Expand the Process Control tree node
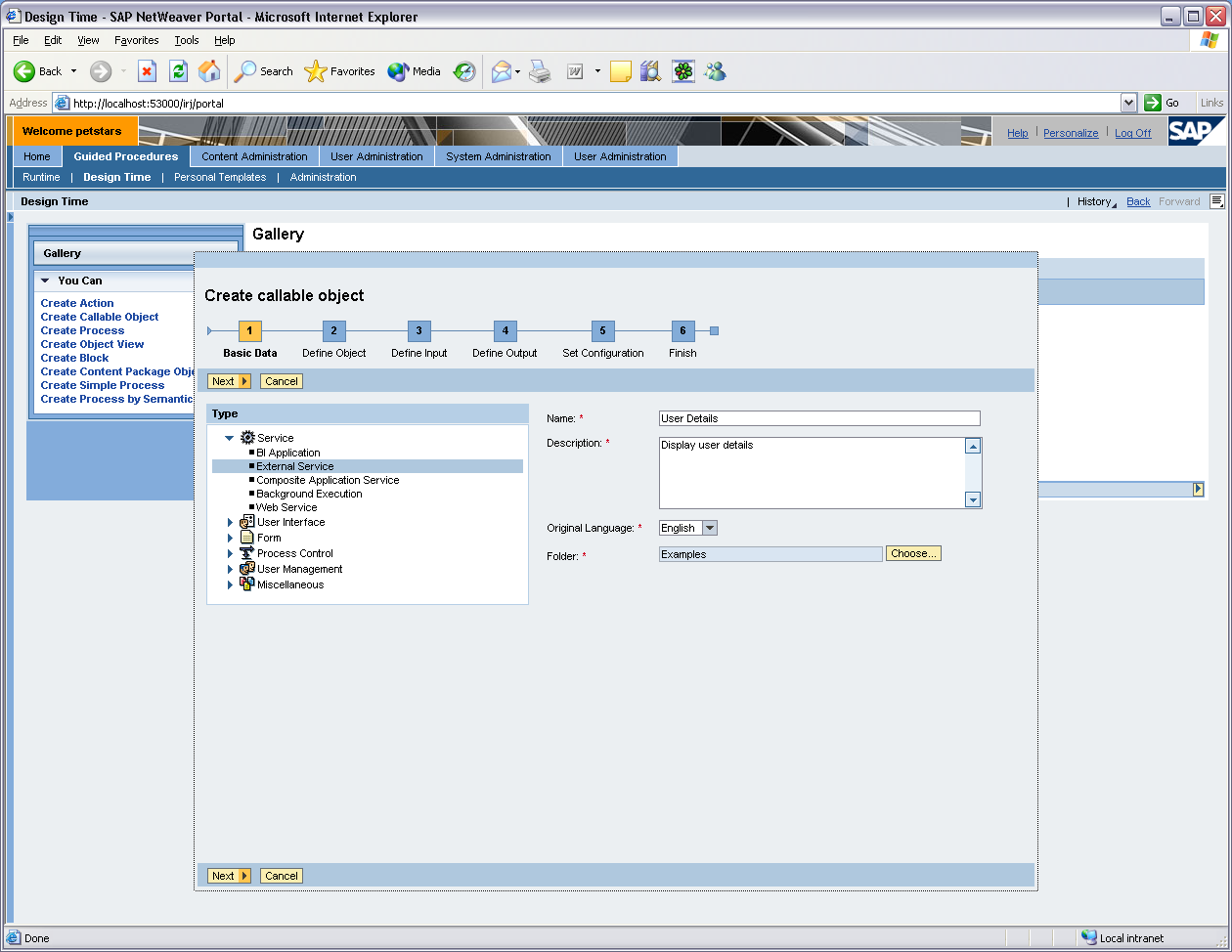 231,554
